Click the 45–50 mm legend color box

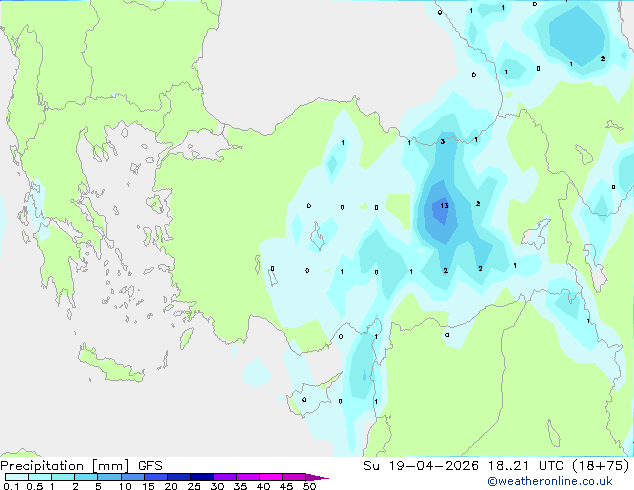(294, 477)
